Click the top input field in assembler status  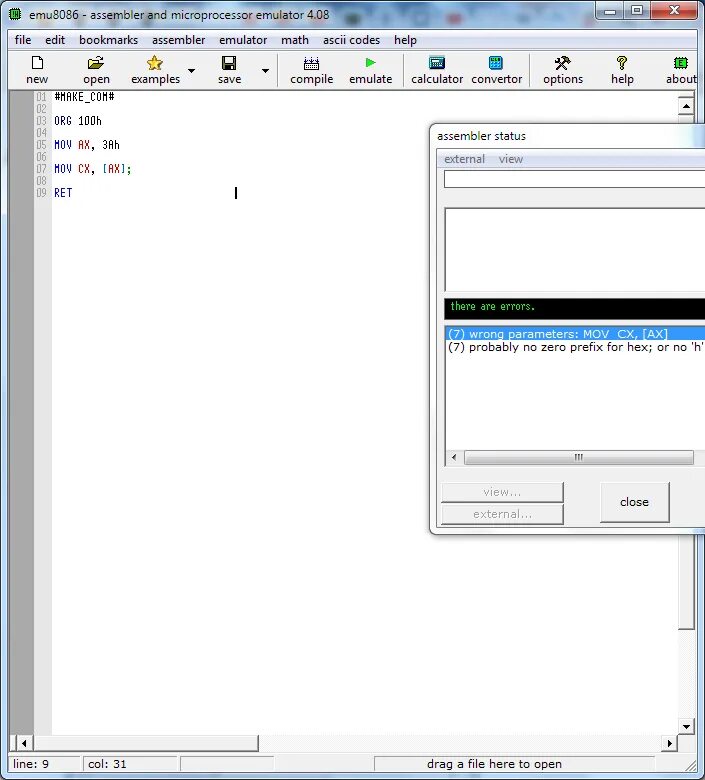click(574, 179)
